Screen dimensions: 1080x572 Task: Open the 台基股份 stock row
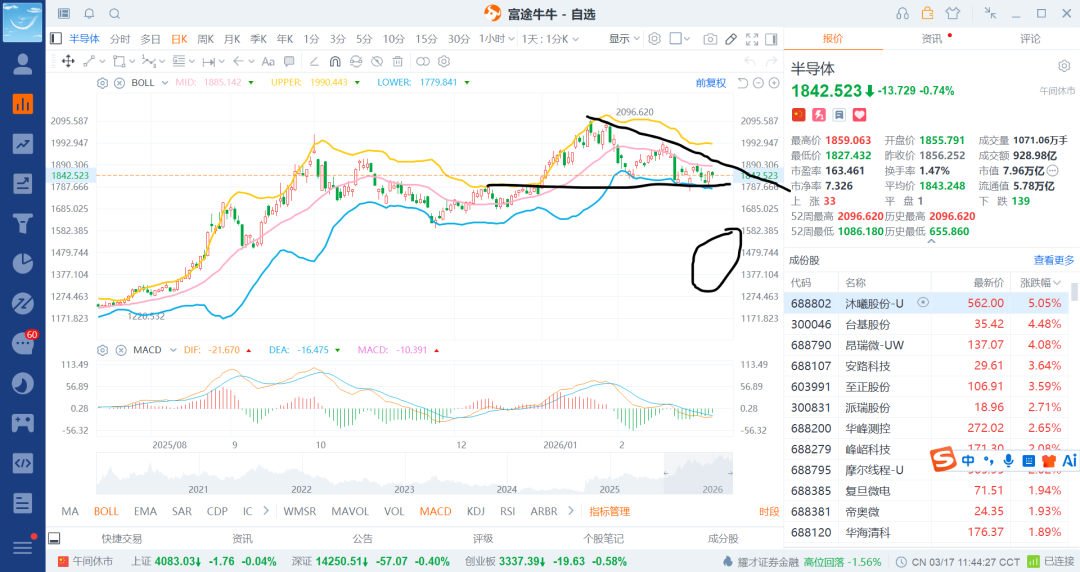point(927,324)
